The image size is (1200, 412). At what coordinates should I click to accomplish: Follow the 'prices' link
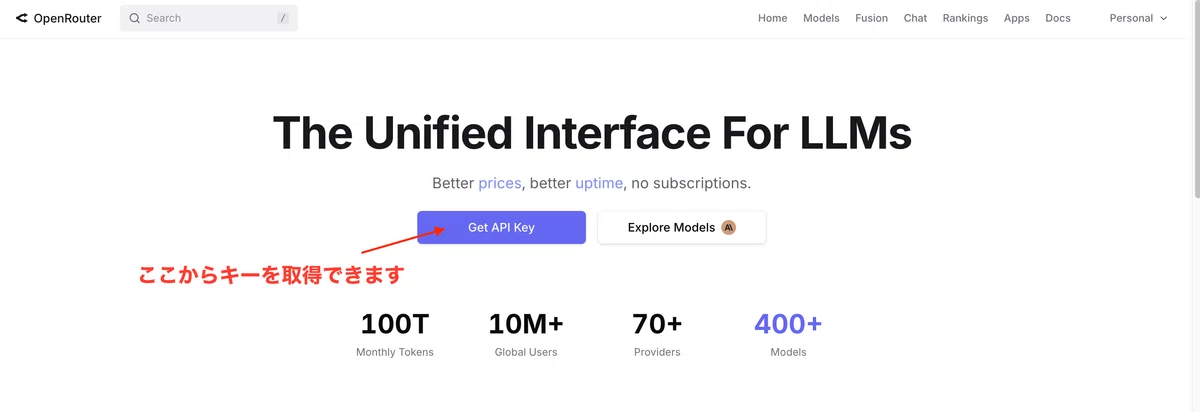[500, 183]
